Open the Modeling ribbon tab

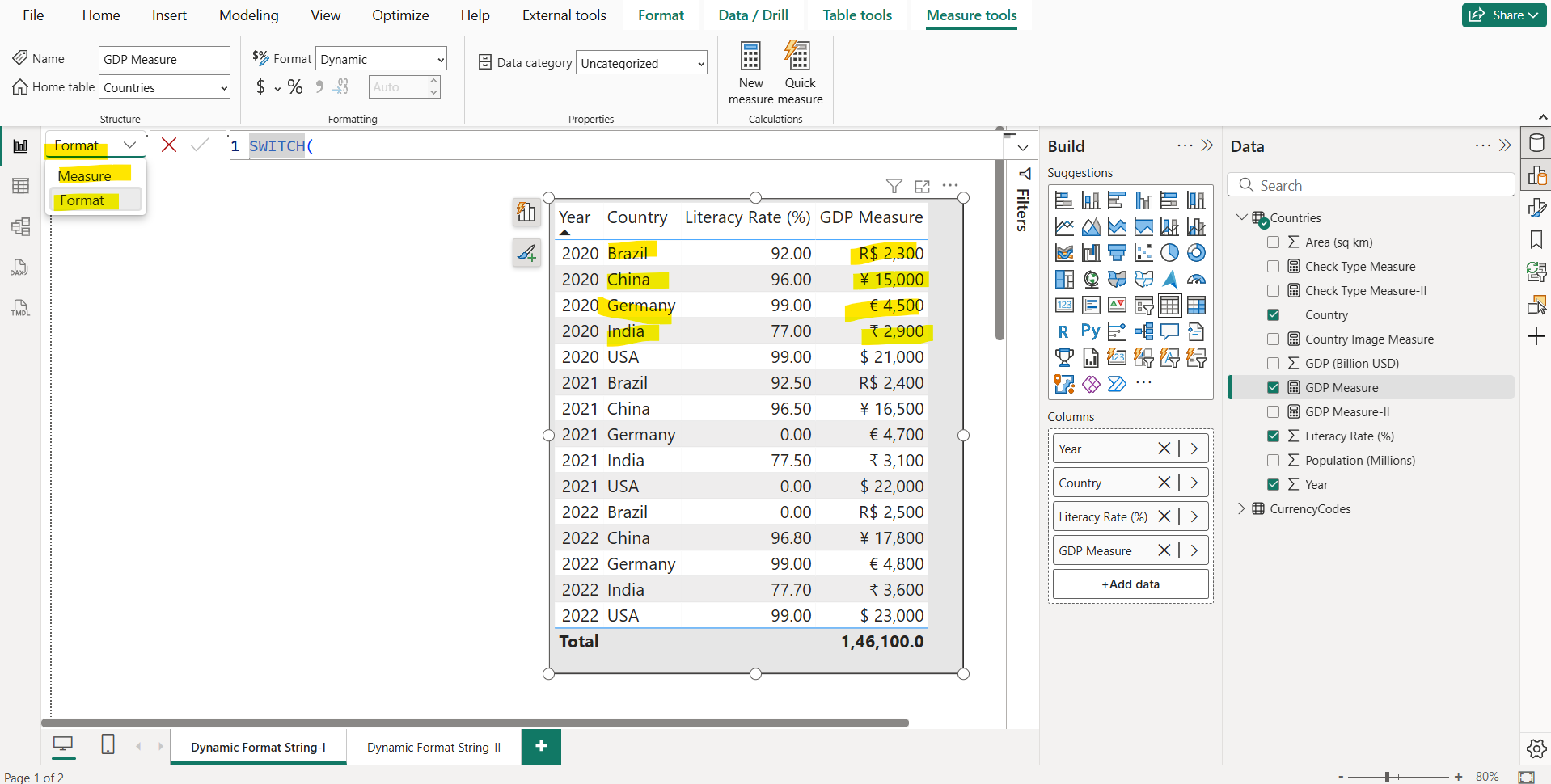tap(248, 15)
